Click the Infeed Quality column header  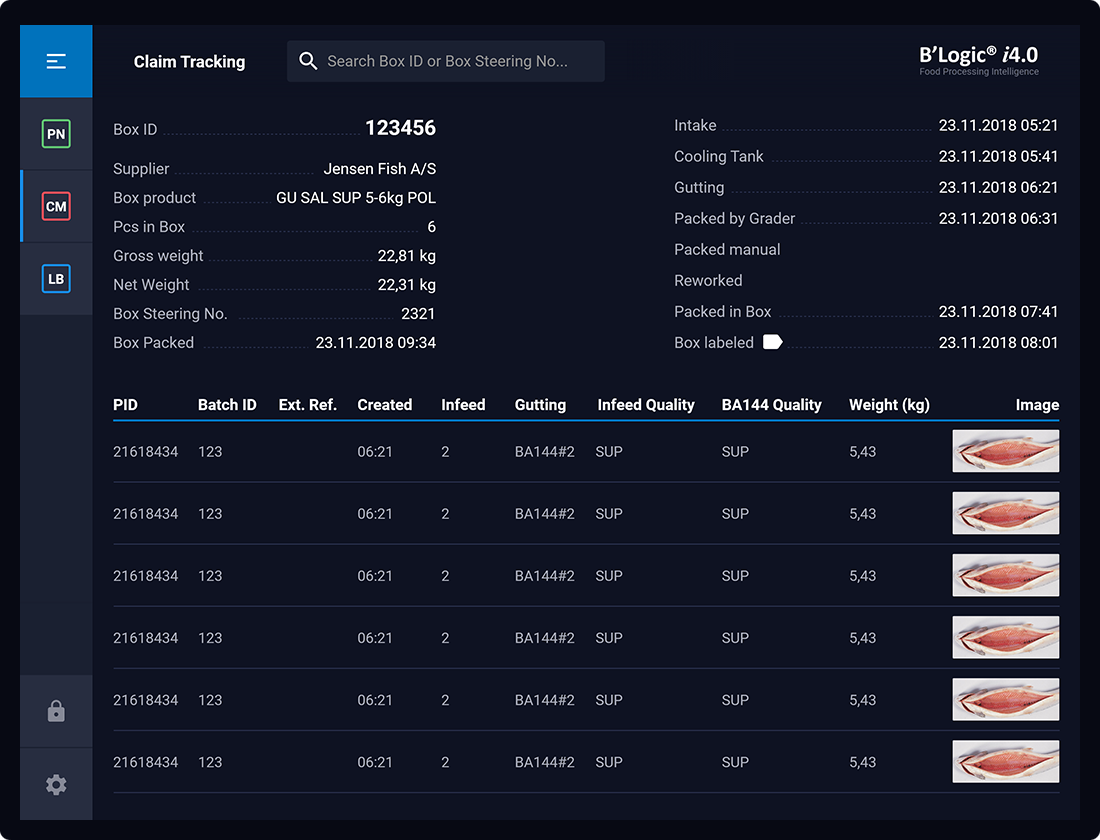646,405
